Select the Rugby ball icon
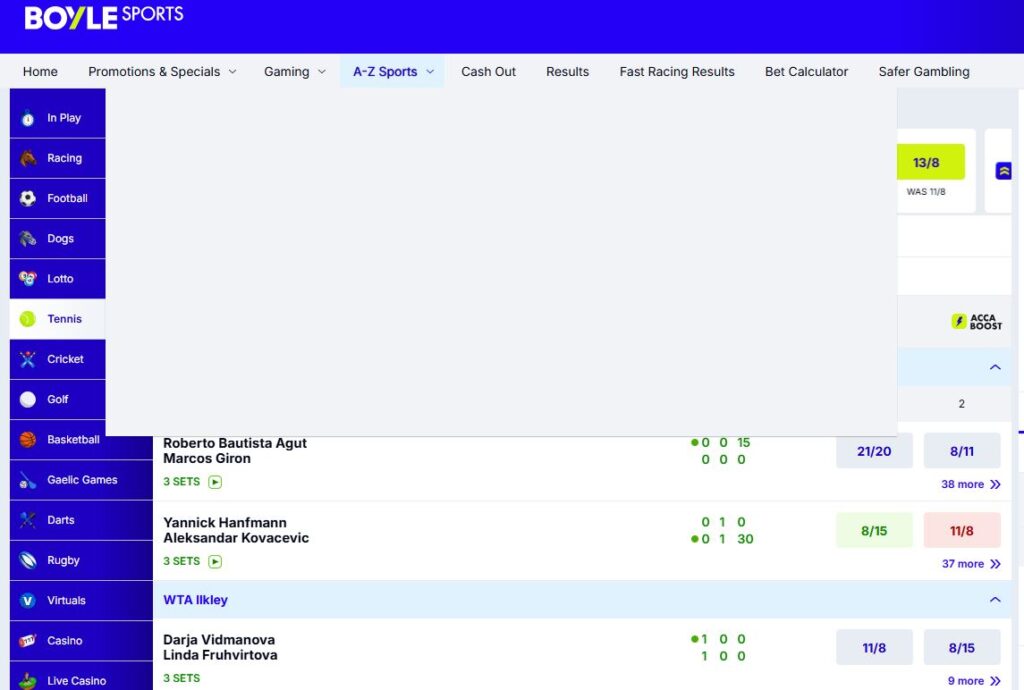The image size is (1024, 690). coord(27,560)
